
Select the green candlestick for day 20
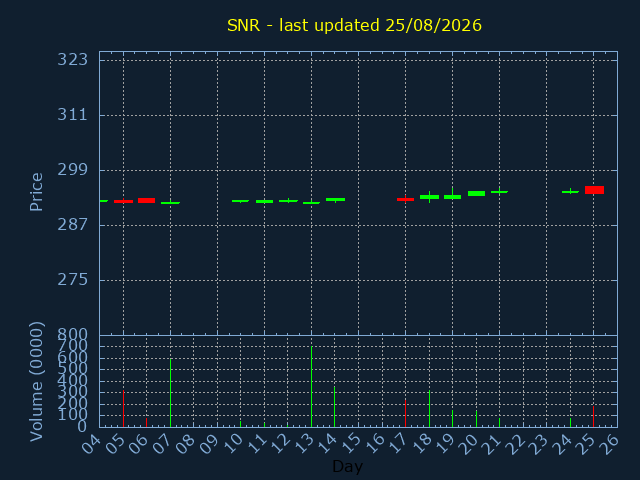pos(476,193)
